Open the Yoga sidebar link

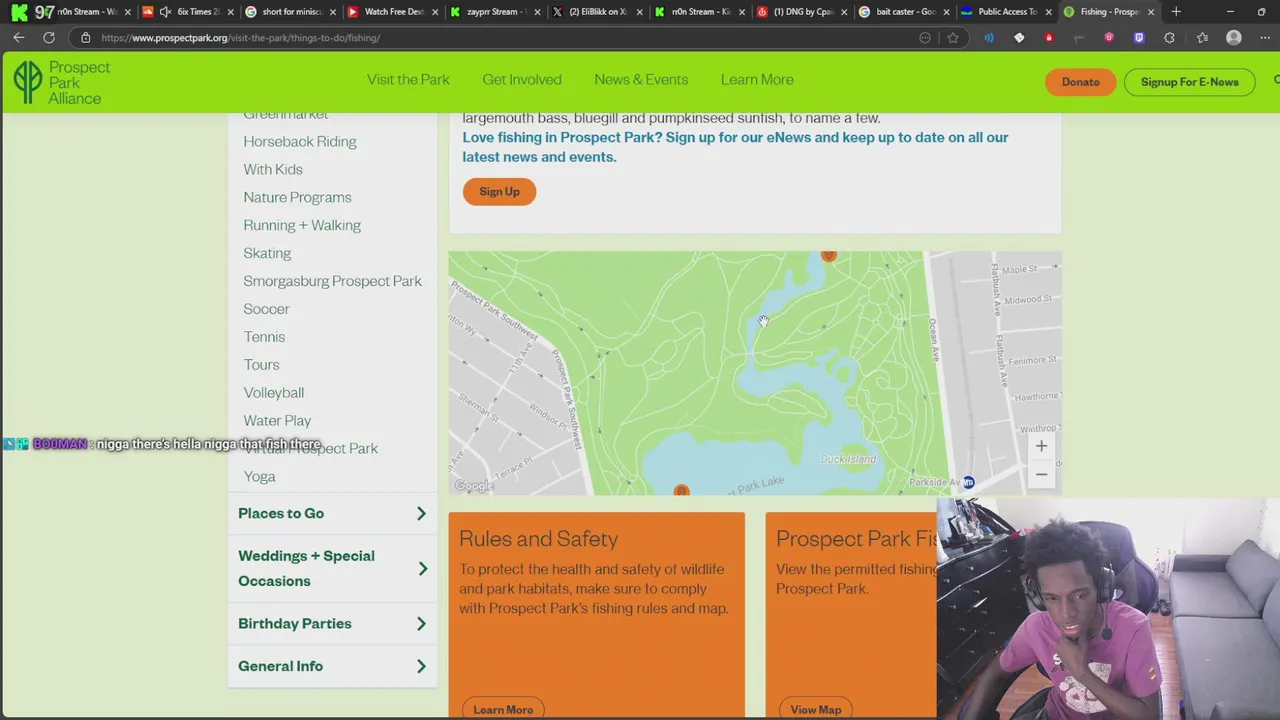[x=259, y=477]
